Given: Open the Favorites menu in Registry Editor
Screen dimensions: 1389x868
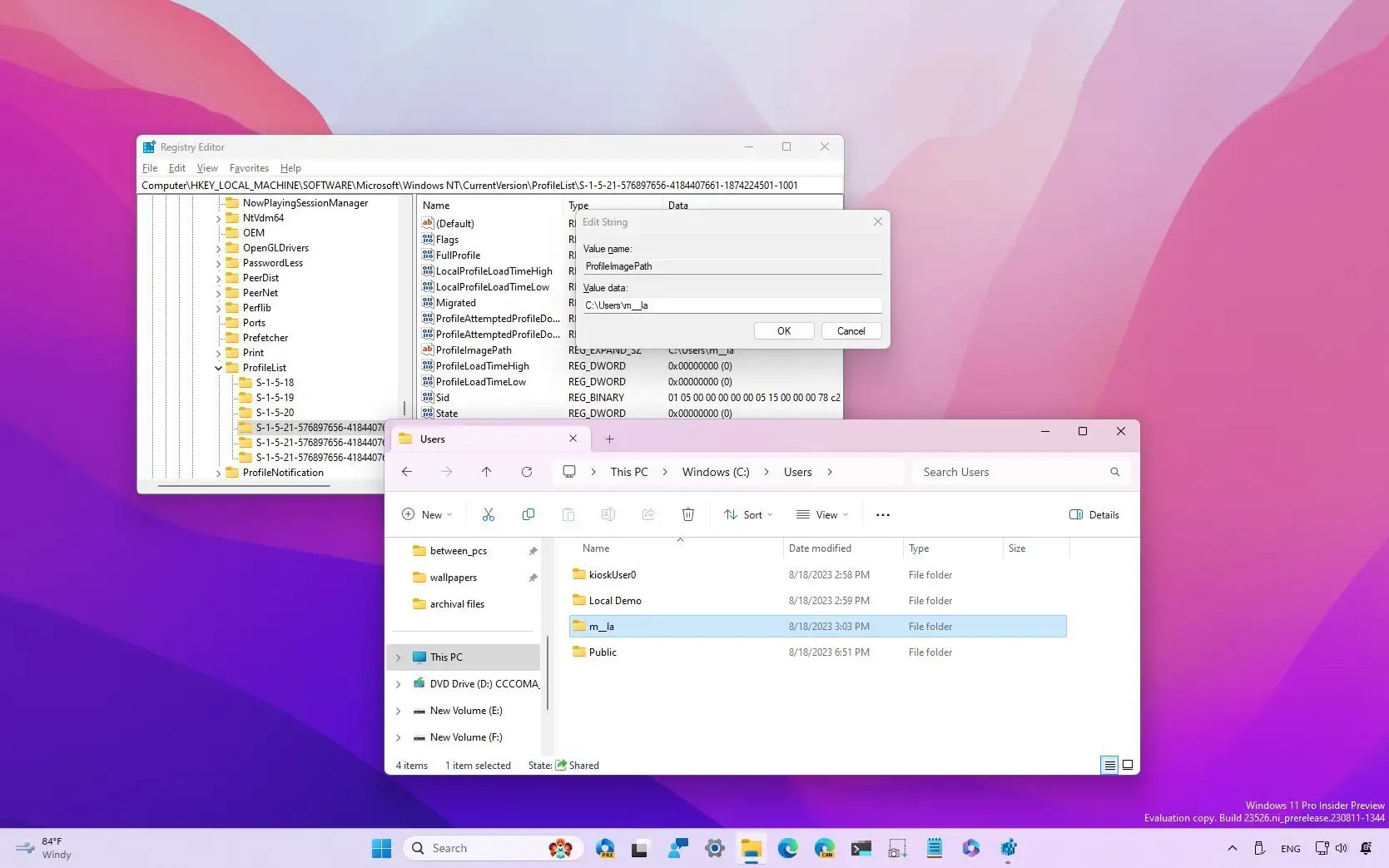Looking at the screenshot, I should (x=249, y=167).
